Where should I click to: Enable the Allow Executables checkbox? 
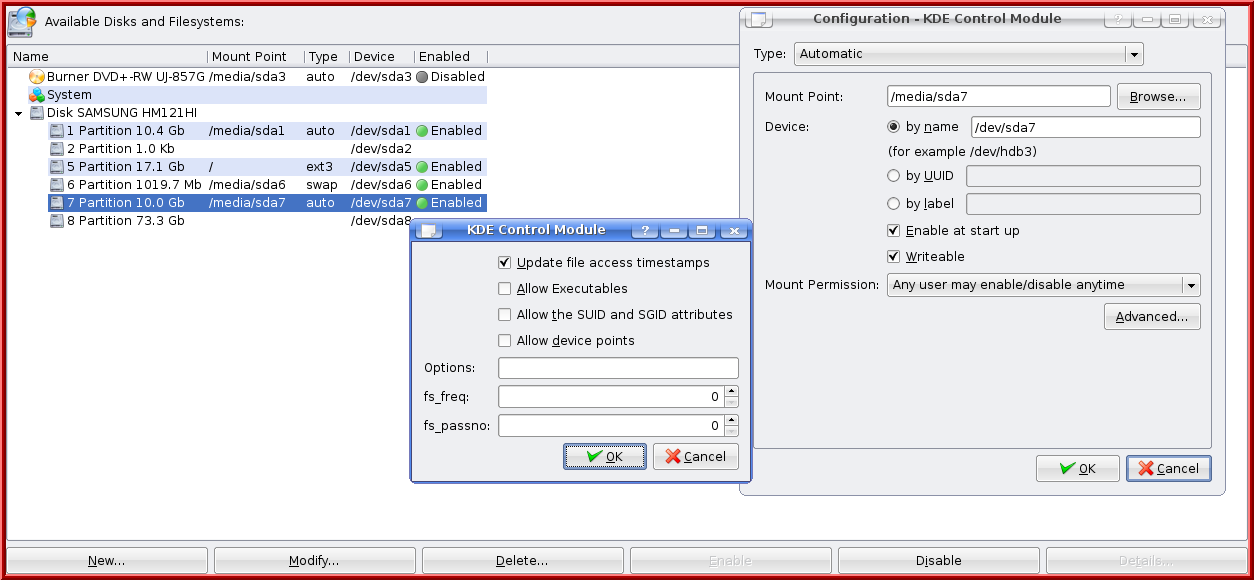click(505, 289)
